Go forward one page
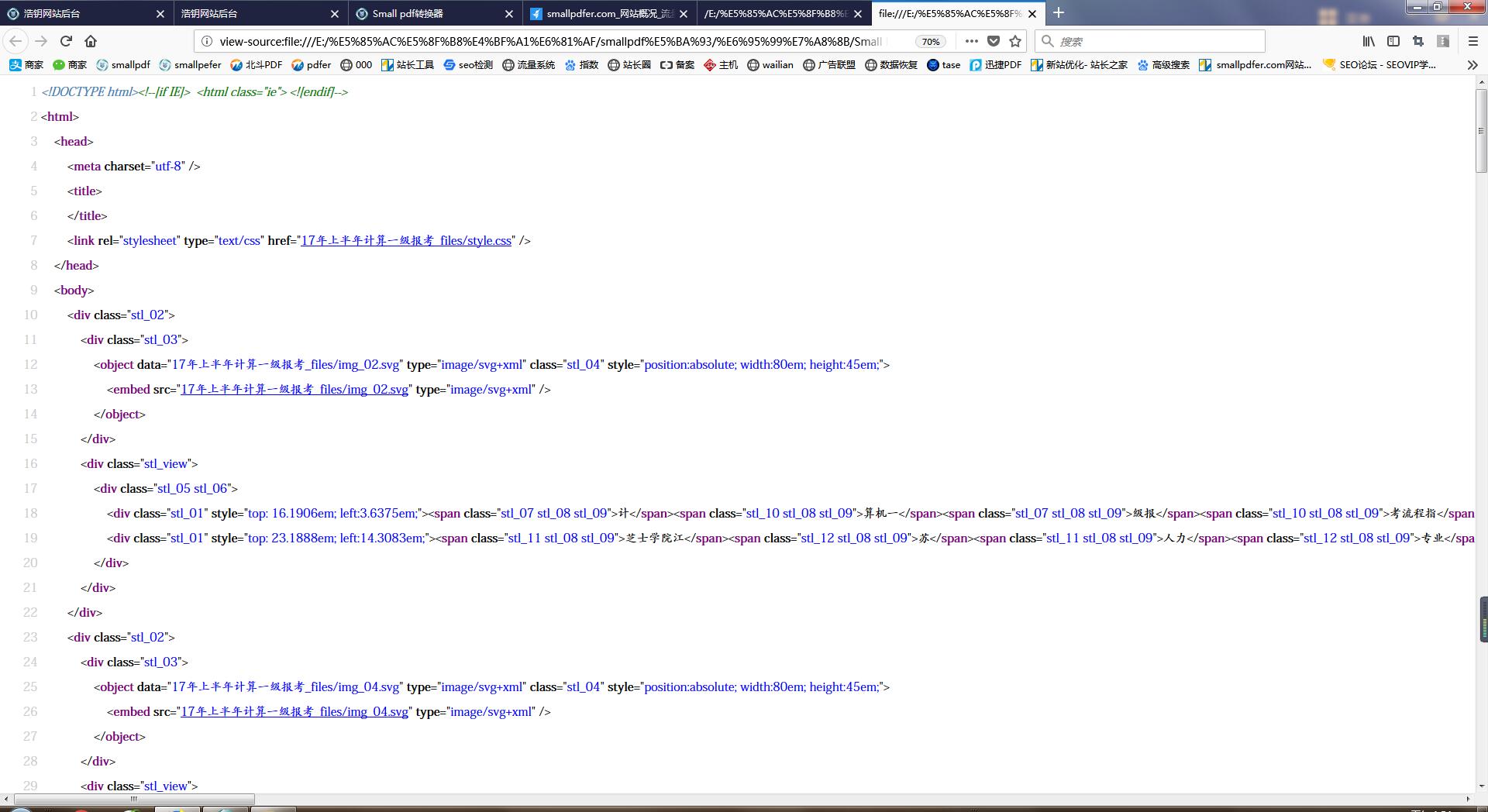Image resolution: width=1488 pixels, height=812 pixels. coord(41,41)
